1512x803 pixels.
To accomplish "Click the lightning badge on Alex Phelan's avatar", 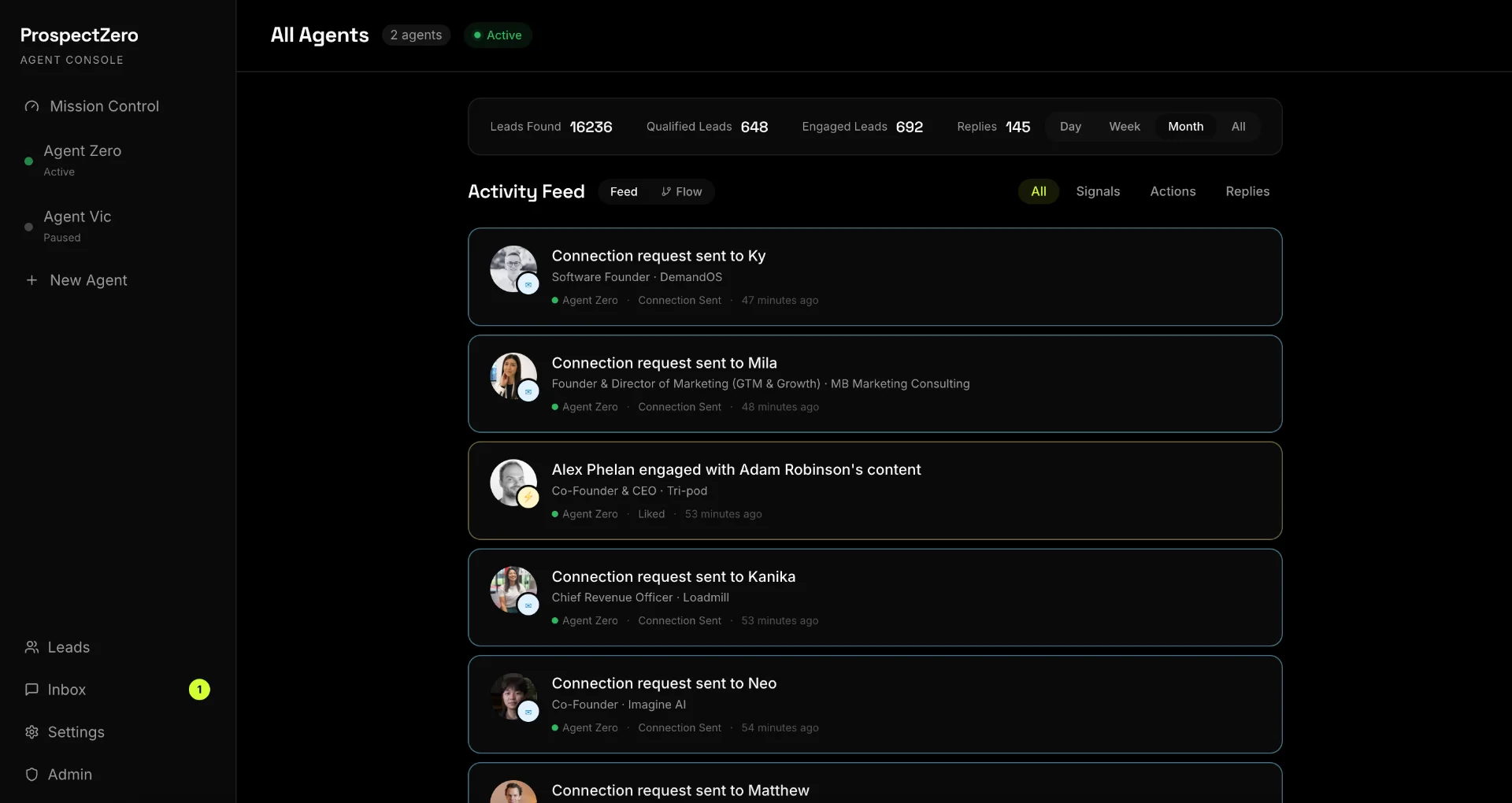I will pyautogui.click(x=528, y=498).
